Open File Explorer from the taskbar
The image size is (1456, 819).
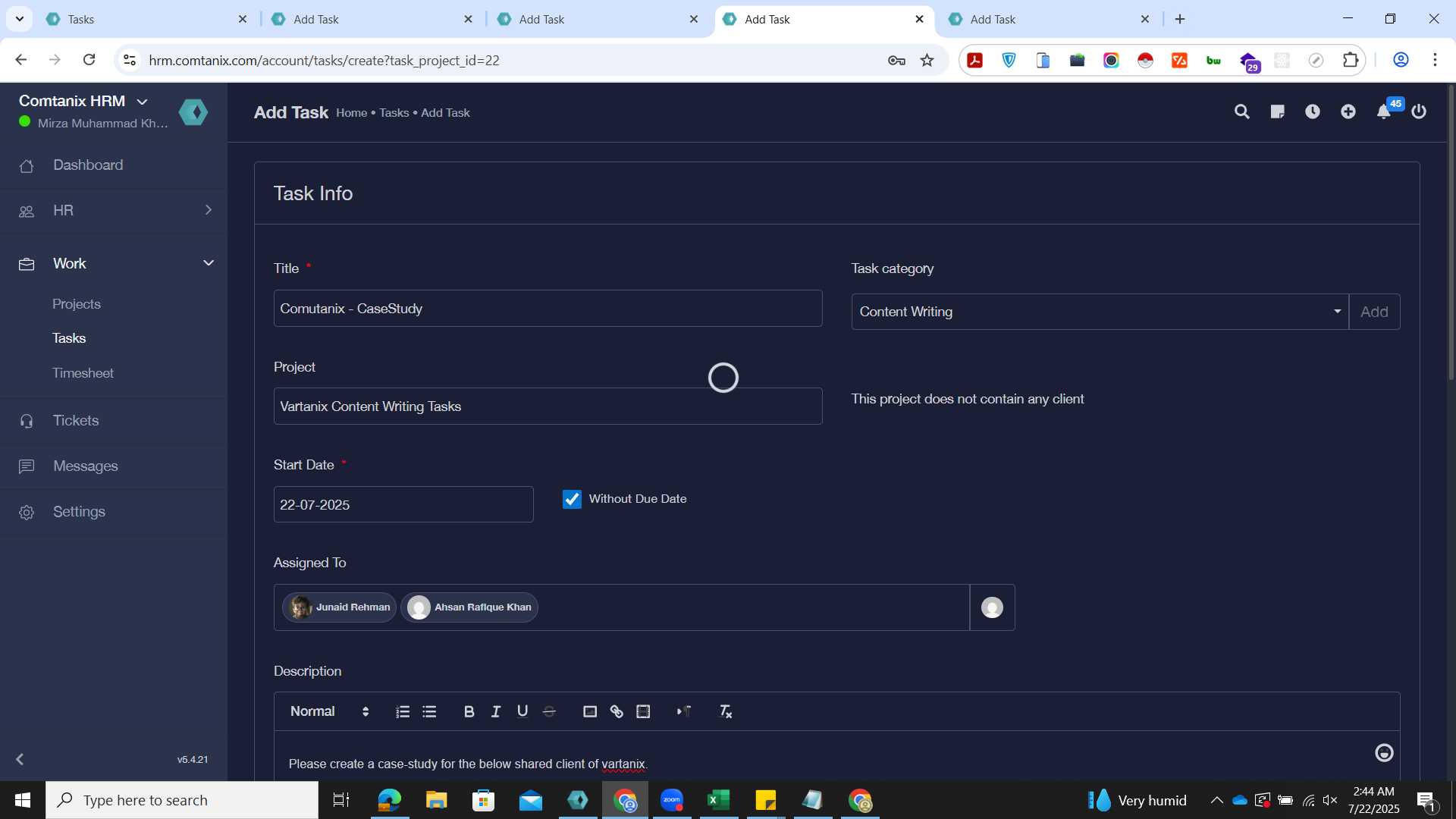(x=436, y=800)
